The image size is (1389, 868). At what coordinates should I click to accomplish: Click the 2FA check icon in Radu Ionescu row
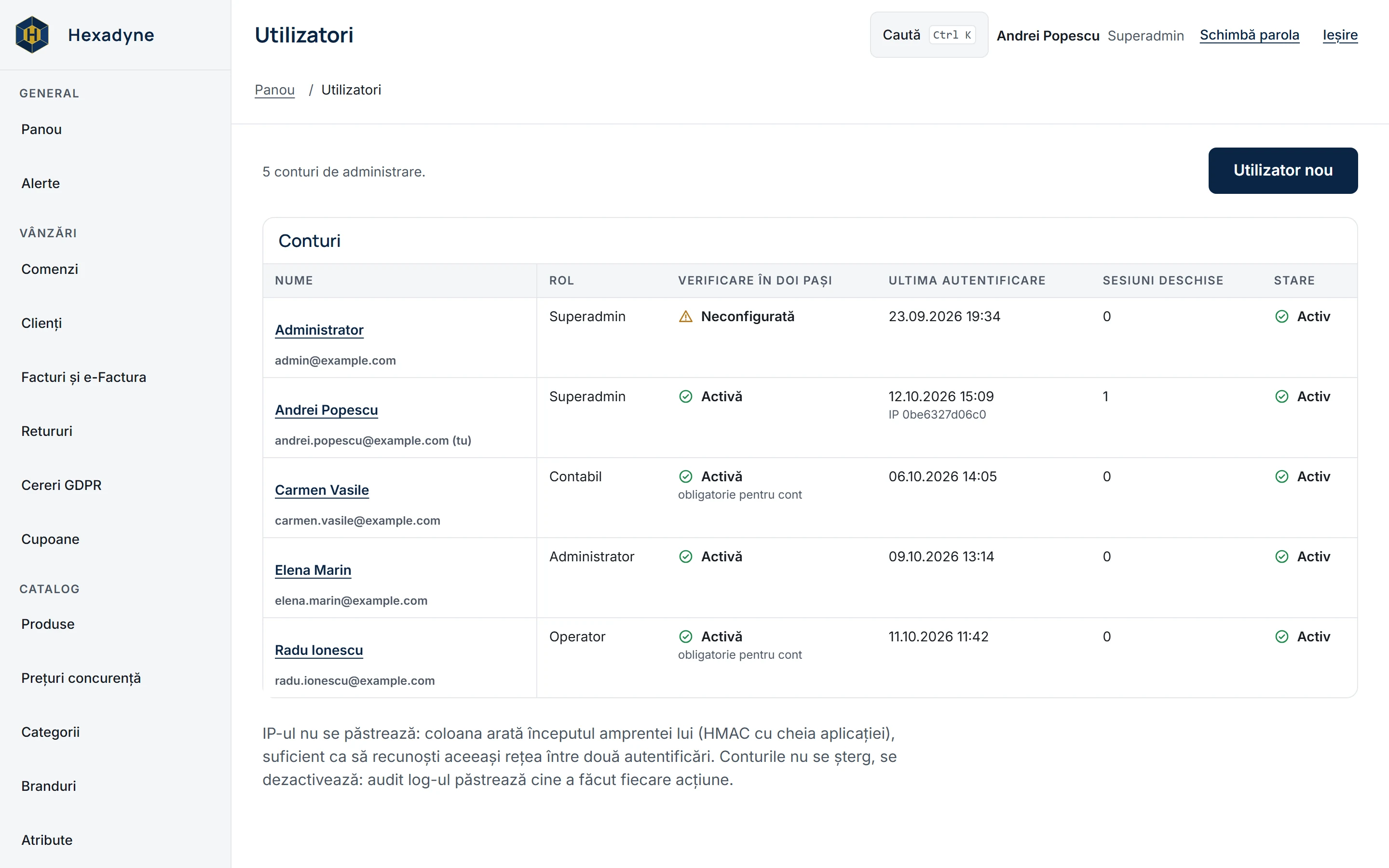pos(685,636)
